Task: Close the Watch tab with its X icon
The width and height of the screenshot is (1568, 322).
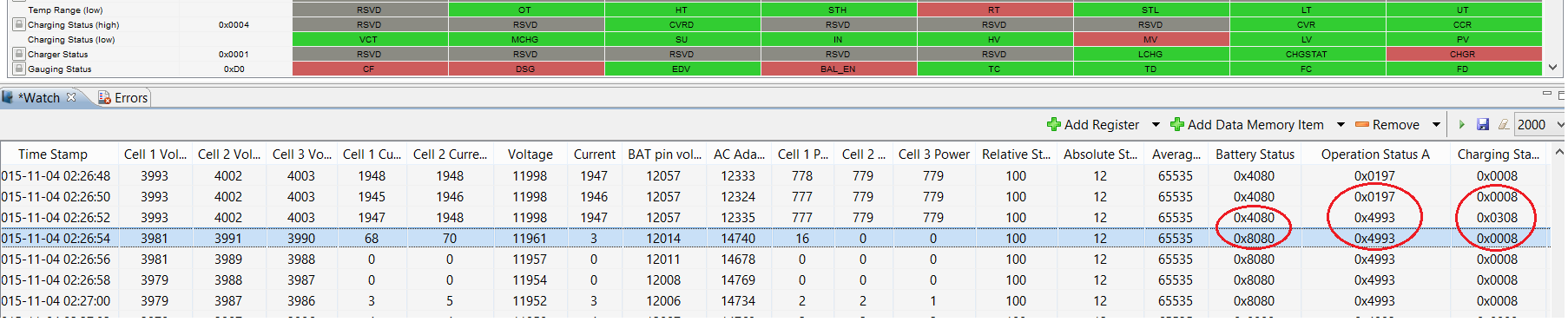Action: [x=71, y=97]
